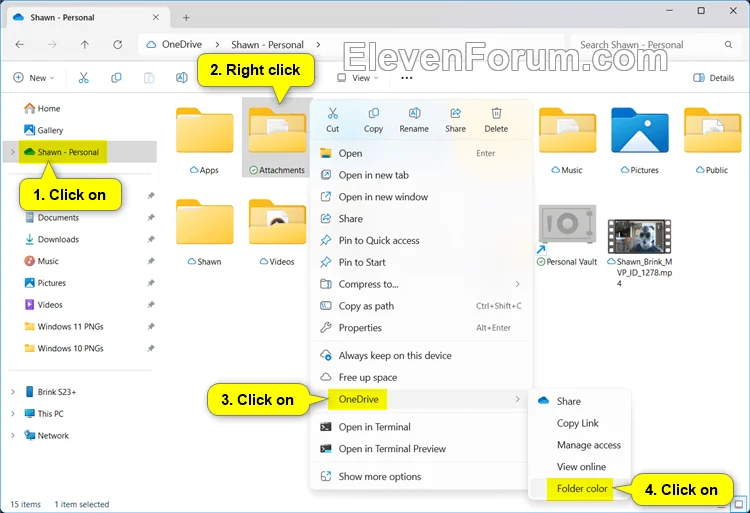The image size is (750, 513).
Task: Unpin Documents via its pin icon
Action: point(151,218)
